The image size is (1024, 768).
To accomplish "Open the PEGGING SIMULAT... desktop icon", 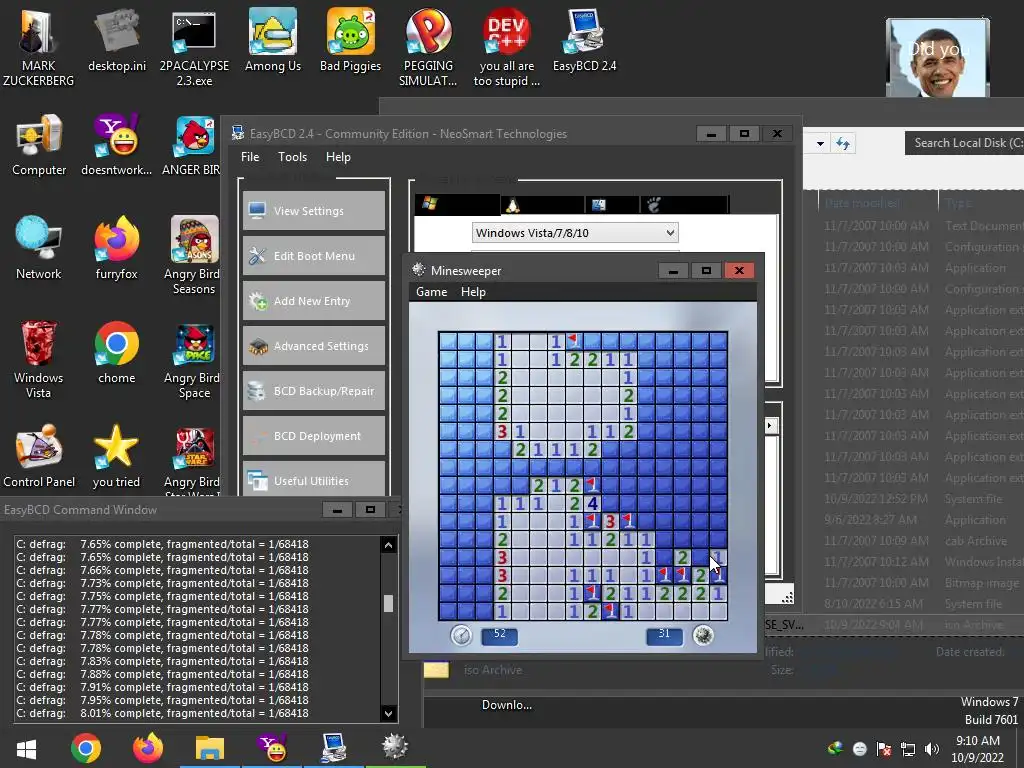I will coord(428,46).
